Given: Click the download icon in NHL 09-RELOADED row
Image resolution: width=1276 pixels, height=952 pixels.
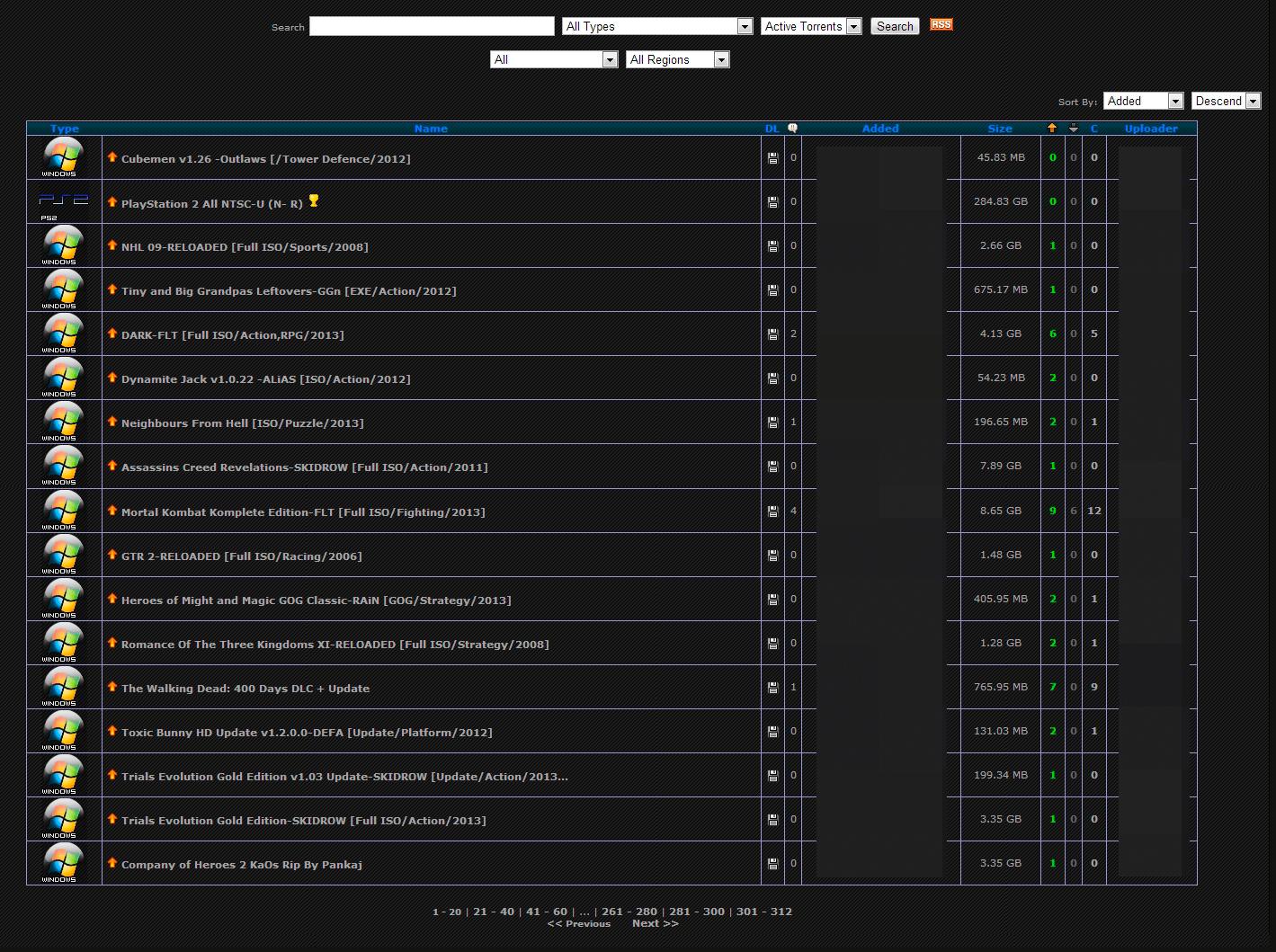Looking at the screenshot, I should 772,246.
